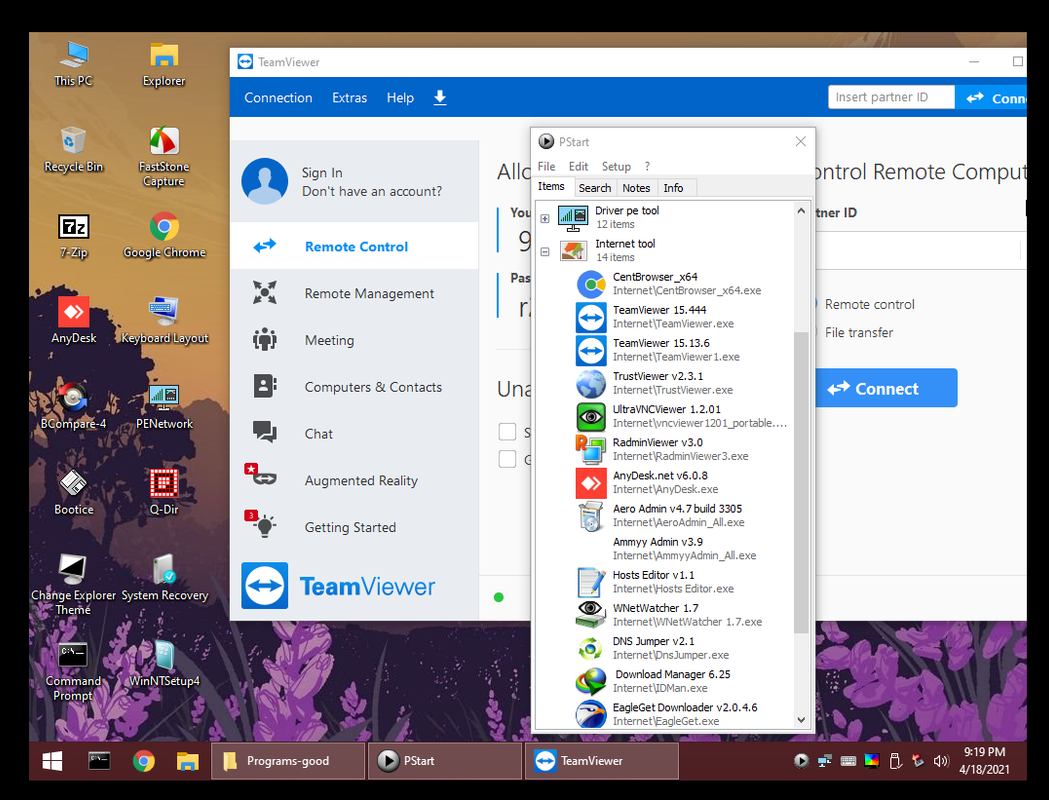Tick first unattended access checkbox
1049x800 pixels.
(507, 432)
